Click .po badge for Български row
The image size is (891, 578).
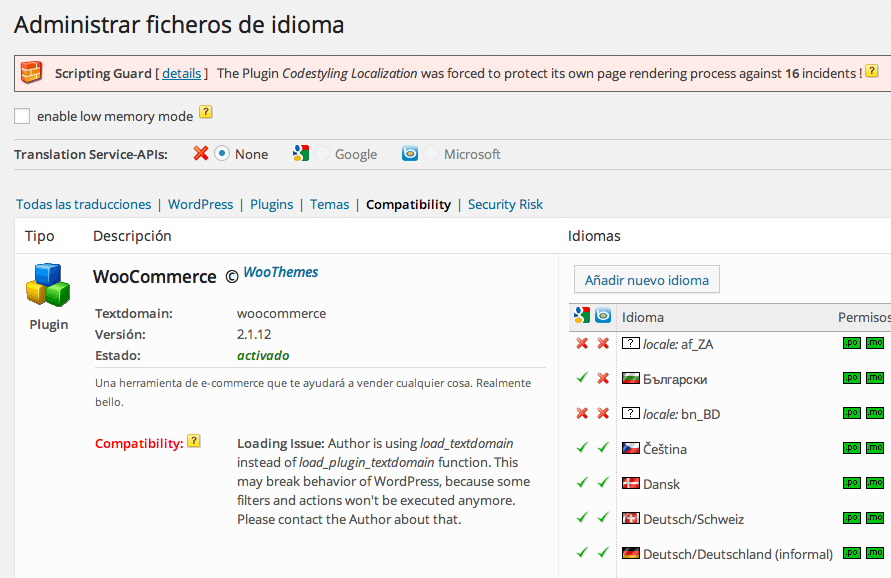coord(852,378)
